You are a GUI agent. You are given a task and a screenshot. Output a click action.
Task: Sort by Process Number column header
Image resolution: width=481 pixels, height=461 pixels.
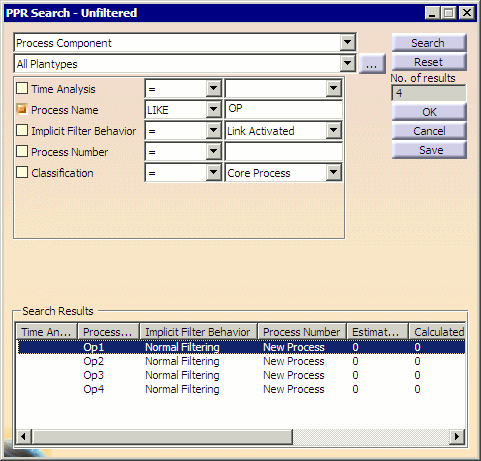coord(302,332)
